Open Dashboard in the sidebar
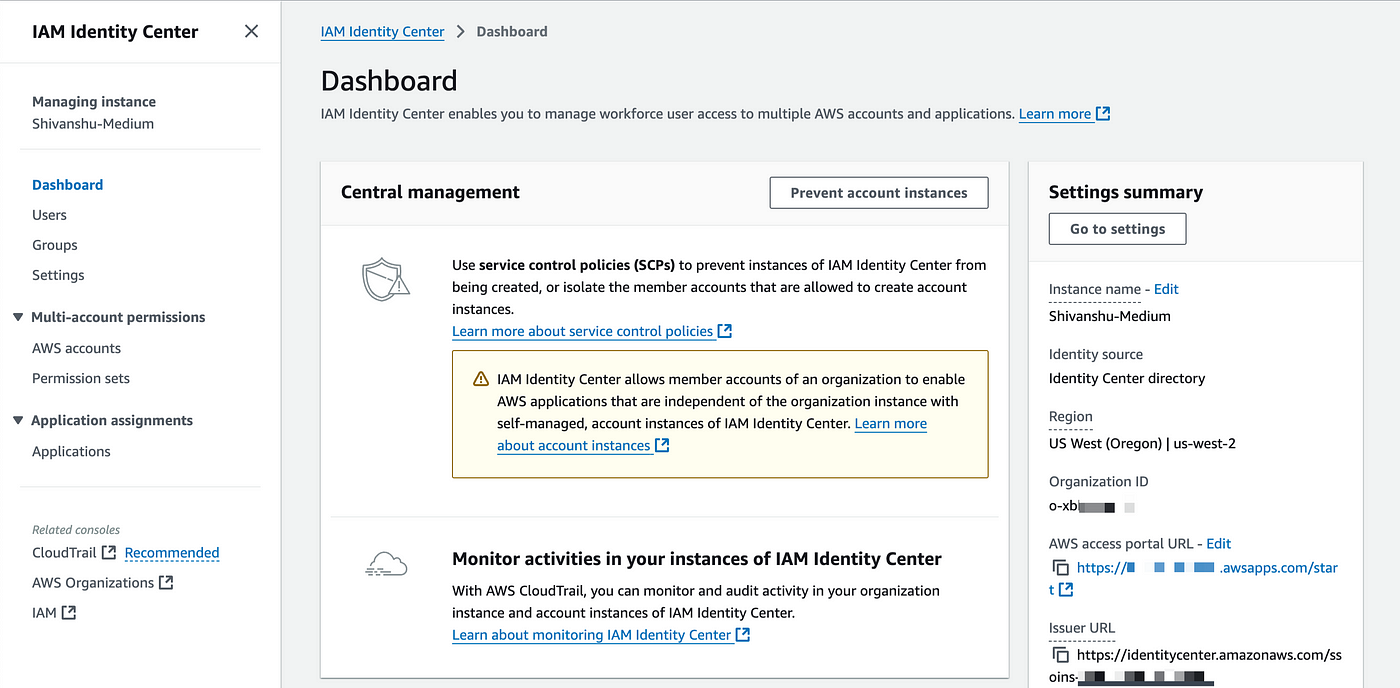 click(67, 185)
